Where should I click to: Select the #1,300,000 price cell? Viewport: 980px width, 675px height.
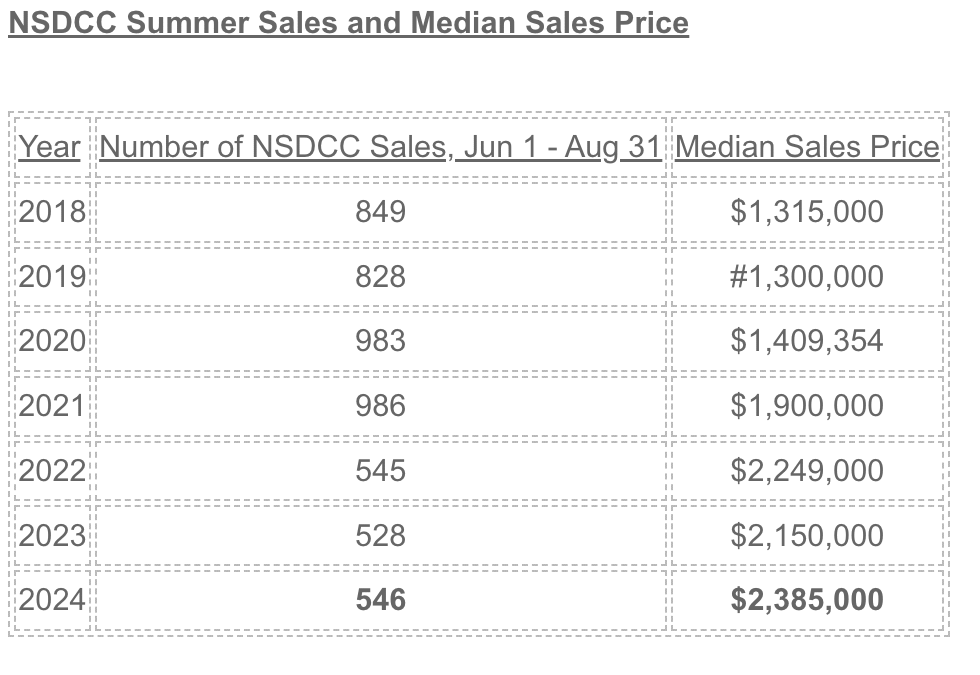[x=807, y=277]
